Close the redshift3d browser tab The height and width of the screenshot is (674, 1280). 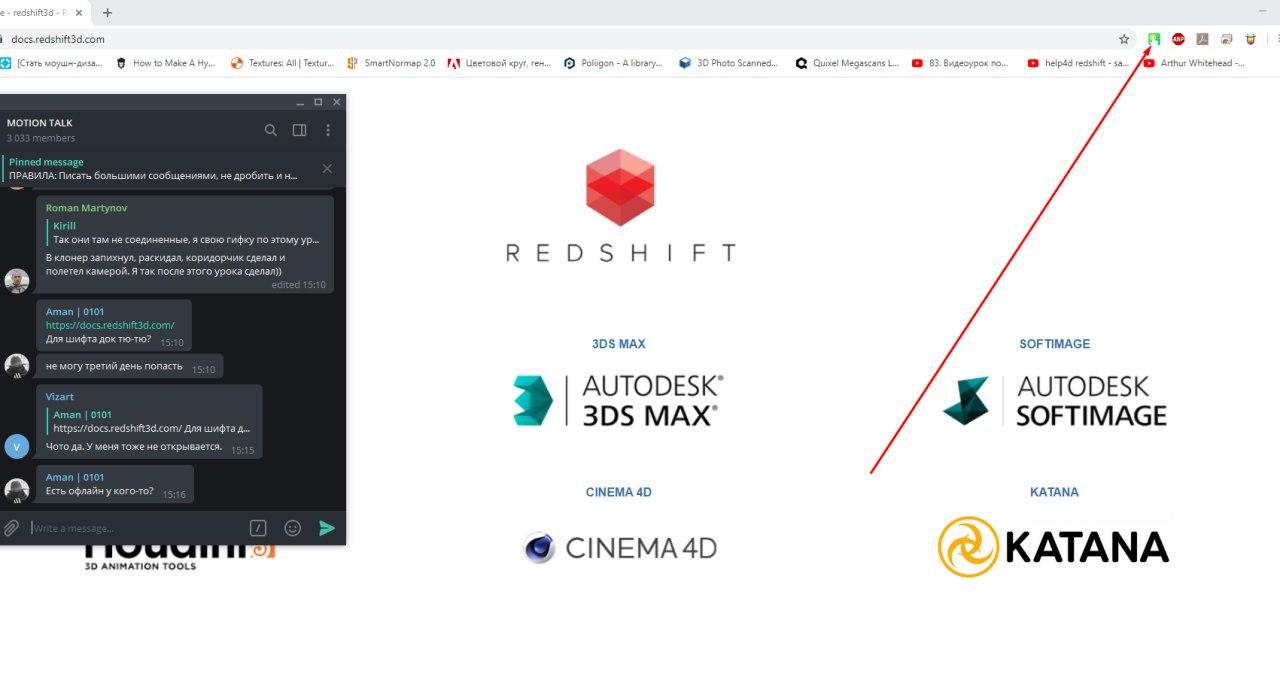[79, 13]
